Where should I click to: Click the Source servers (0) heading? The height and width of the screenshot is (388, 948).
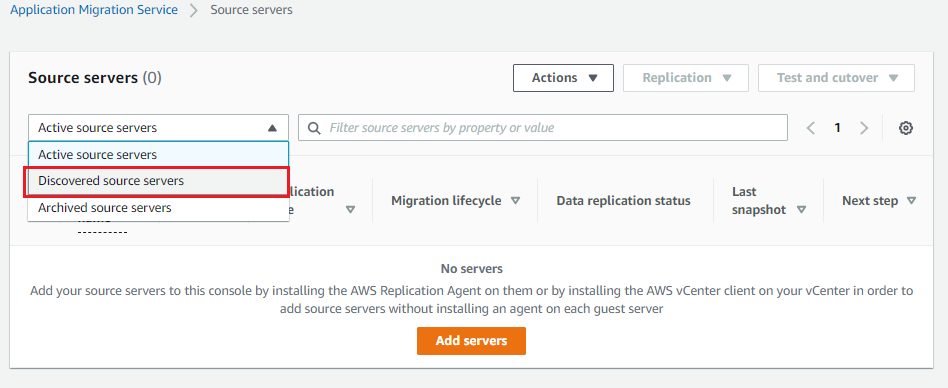[x=95, y=78]
